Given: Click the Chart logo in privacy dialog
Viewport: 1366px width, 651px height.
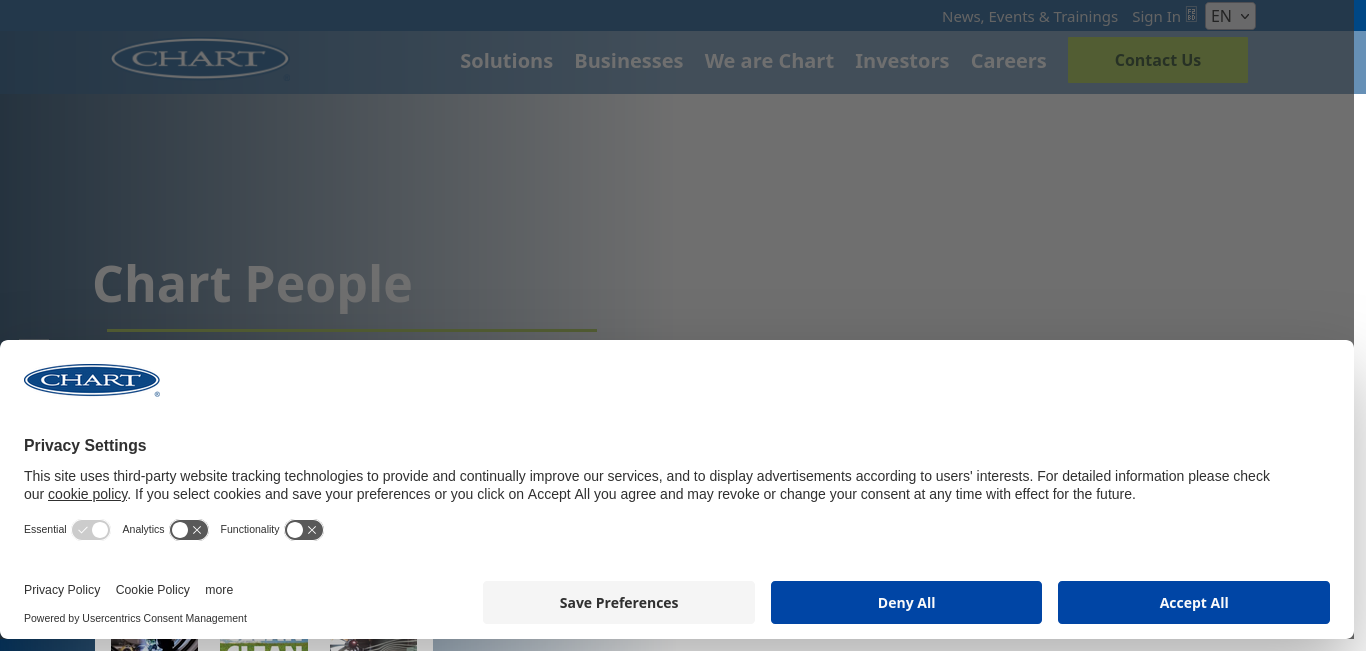Looking at the screenshot, I should click(92, 381).
